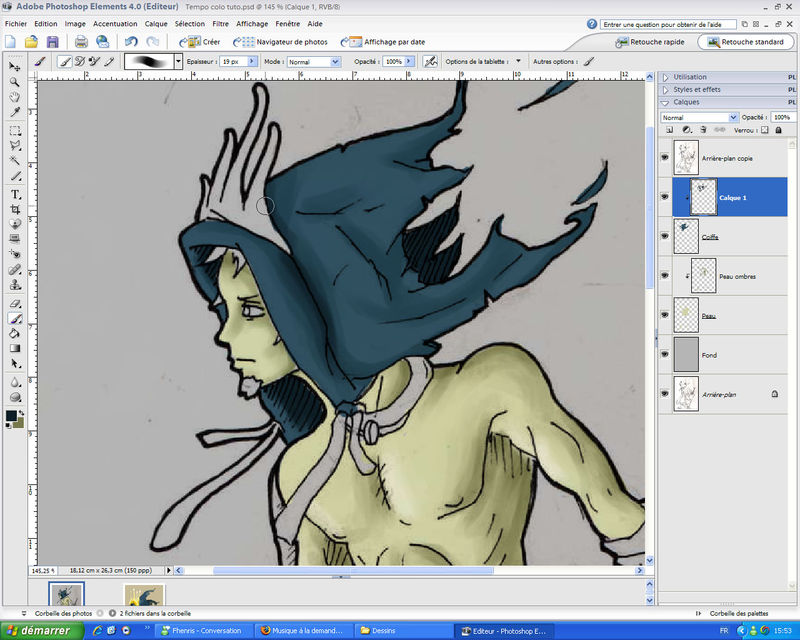Open the Affichage menu
The width and height of the screenshot is (800, 640).
(252, 23)
